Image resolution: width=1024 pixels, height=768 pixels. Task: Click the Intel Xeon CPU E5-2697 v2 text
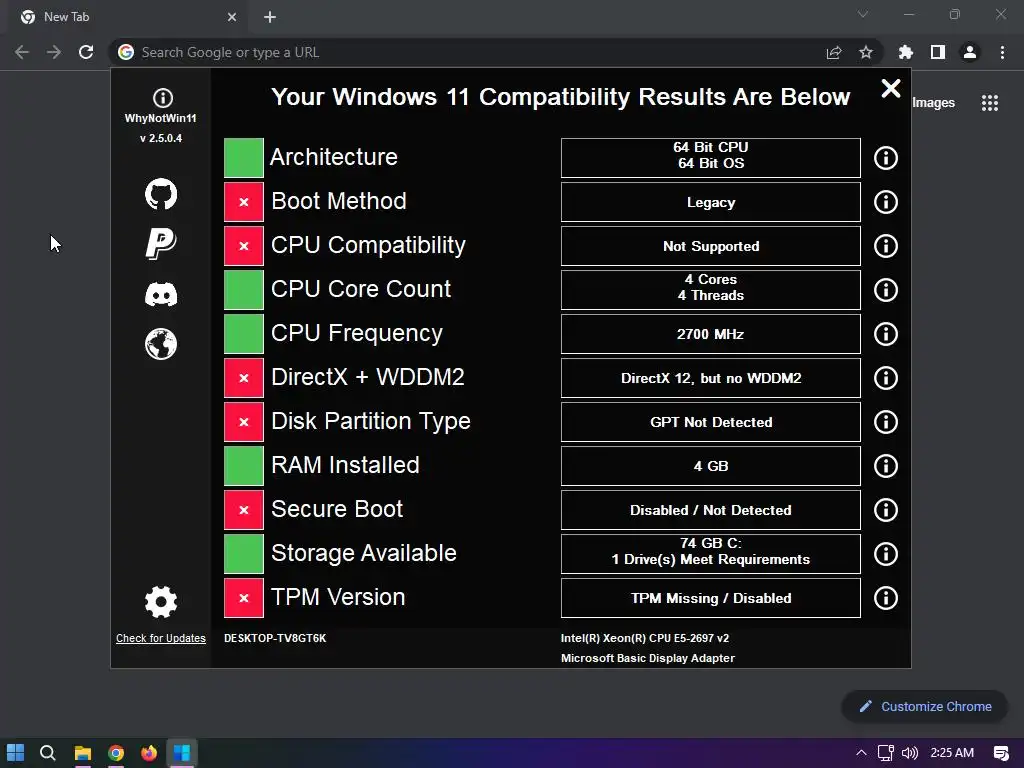(645, 638)
